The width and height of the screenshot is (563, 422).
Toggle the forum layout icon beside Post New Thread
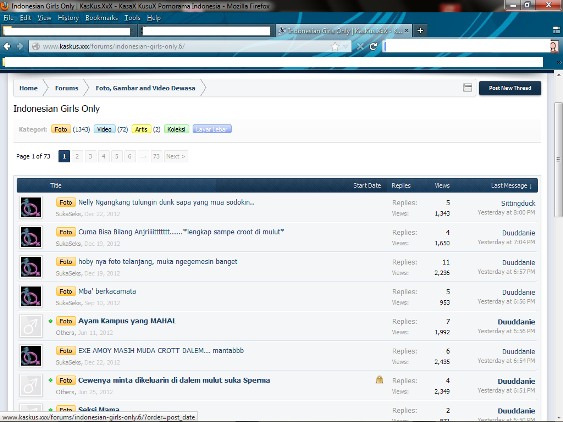(467, 88)
